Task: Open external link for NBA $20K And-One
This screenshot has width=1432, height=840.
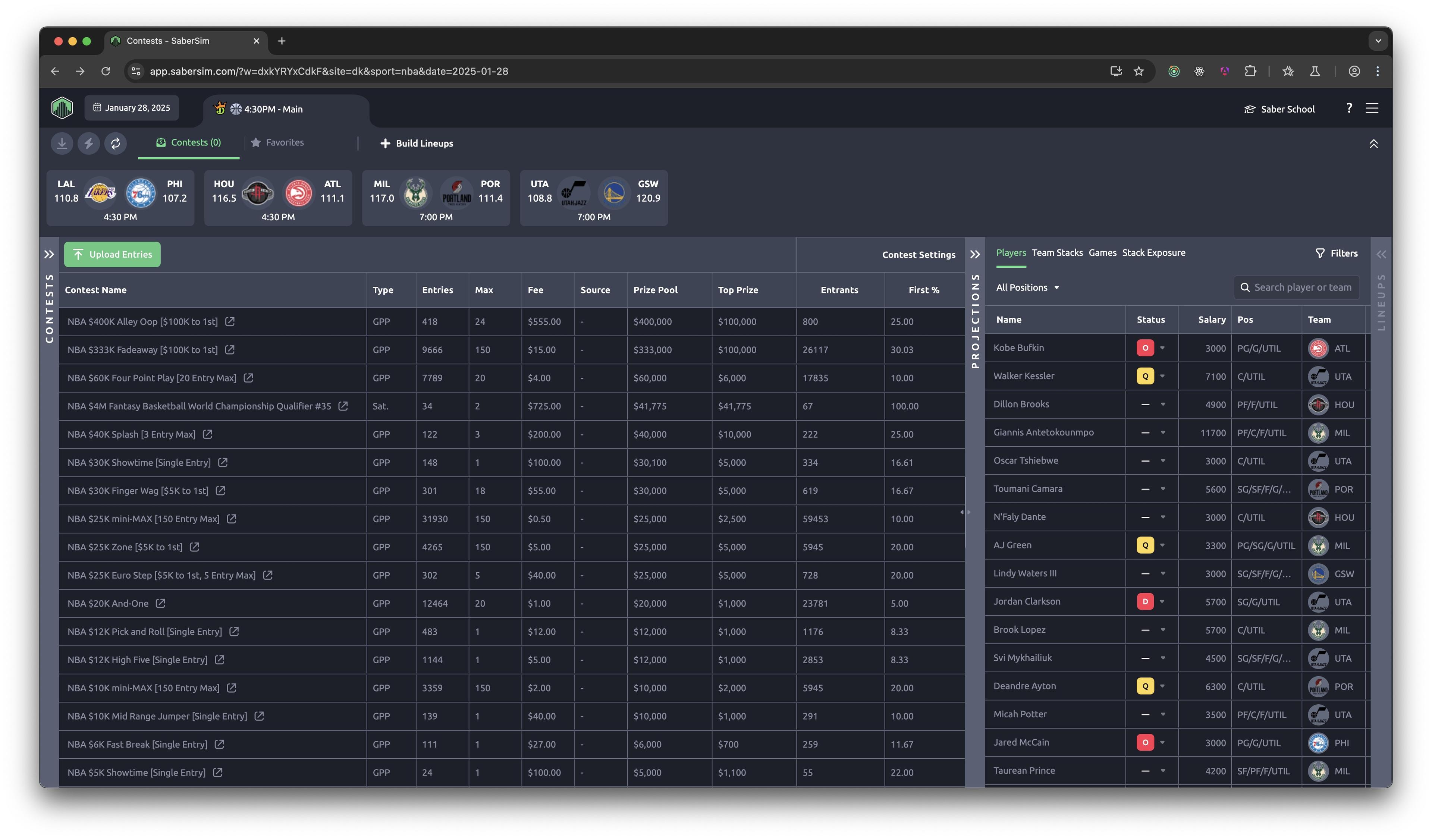Action: [160, 603]
